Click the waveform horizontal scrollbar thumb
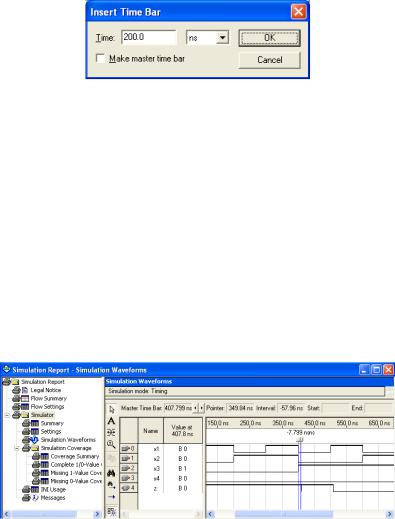395x519 pixels. [283, 514]
